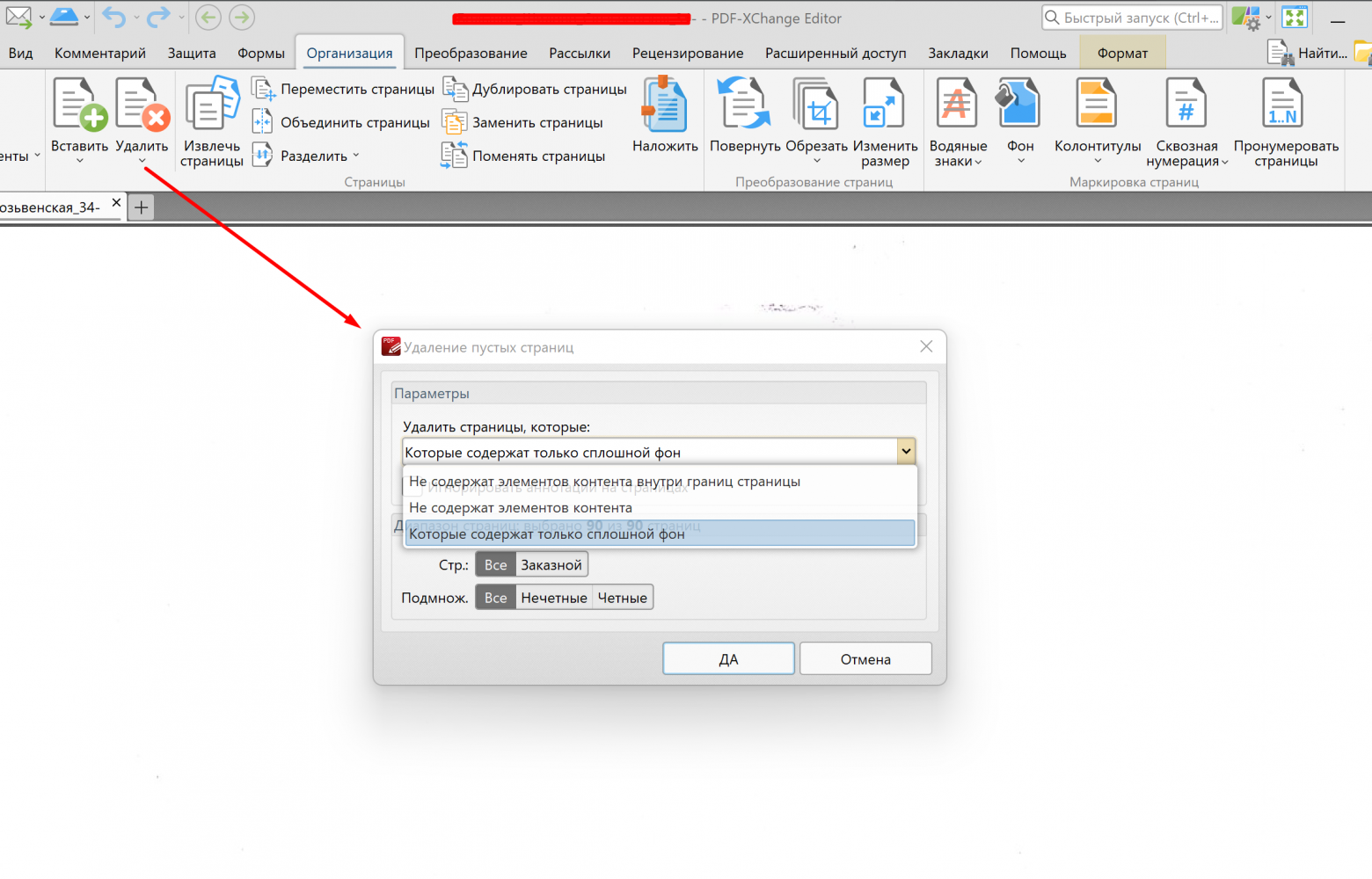1372x879 pixels.
Task: Open the Комментарий tab
Action: tap(100, 53)
